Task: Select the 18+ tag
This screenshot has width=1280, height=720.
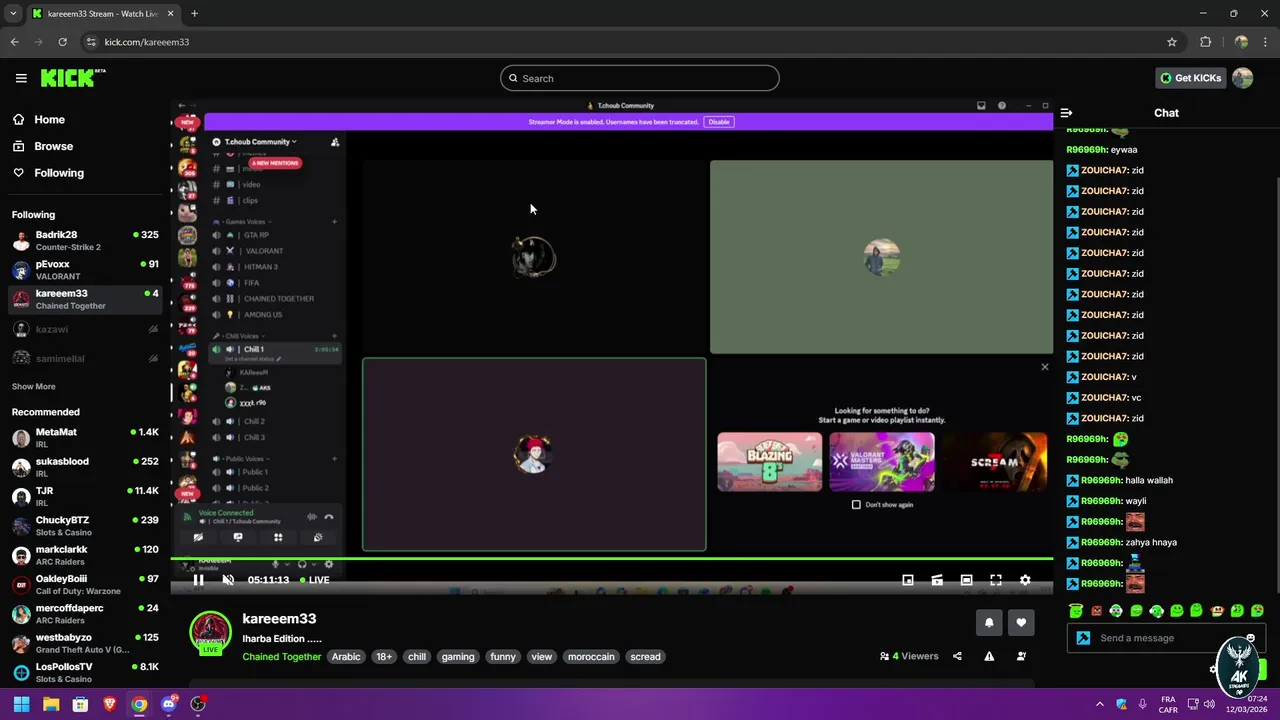Action: point(384,657)
